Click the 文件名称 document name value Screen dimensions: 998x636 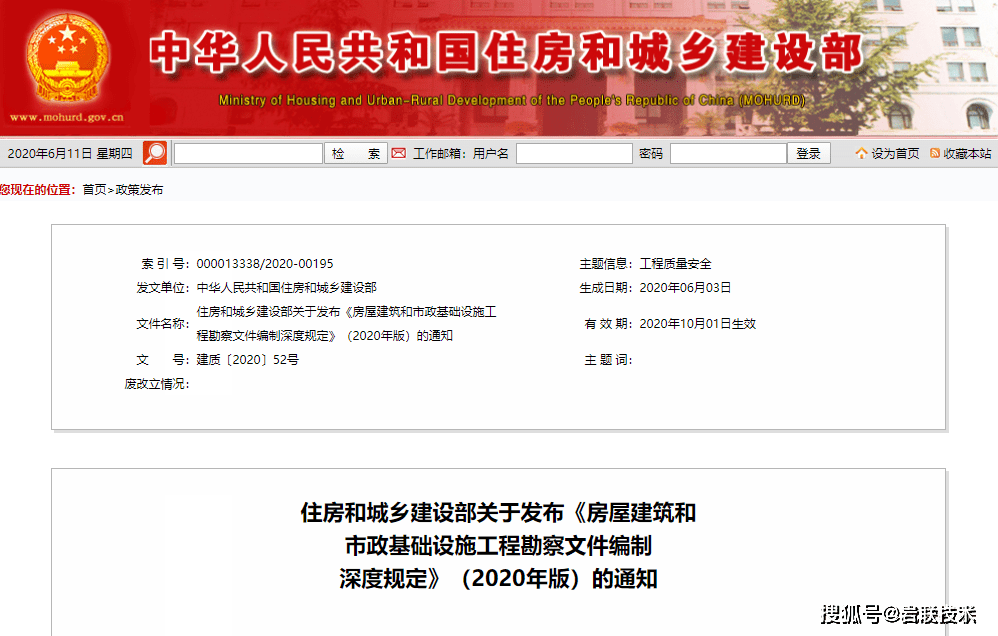[x=346, y=323]
